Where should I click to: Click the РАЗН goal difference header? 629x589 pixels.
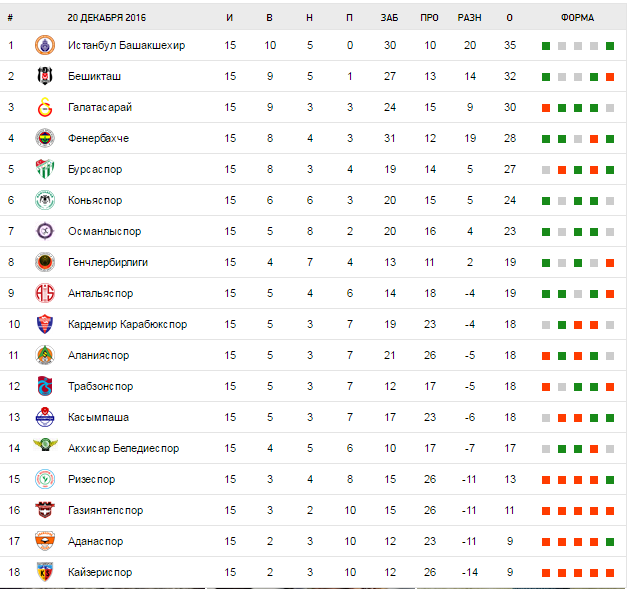pyautogui.click(x=469, y=18)
